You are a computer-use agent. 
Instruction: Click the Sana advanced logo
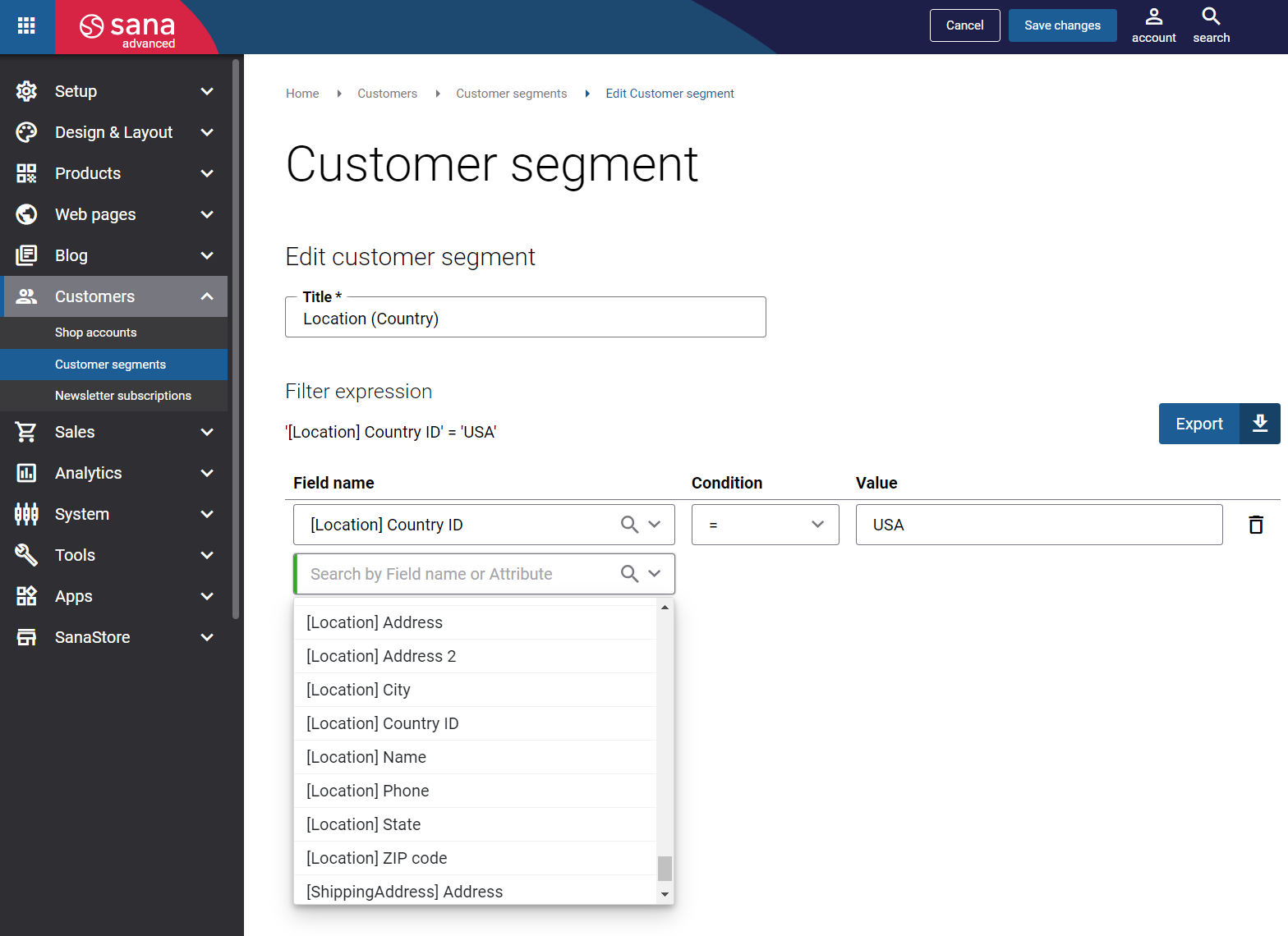tap(127, 30)
